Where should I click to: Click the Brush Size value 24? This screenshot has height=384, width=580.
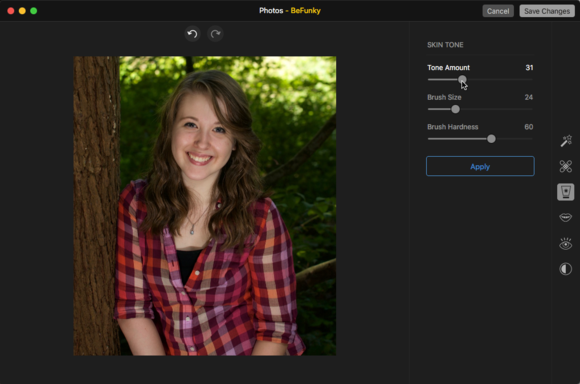coord(529,97)
